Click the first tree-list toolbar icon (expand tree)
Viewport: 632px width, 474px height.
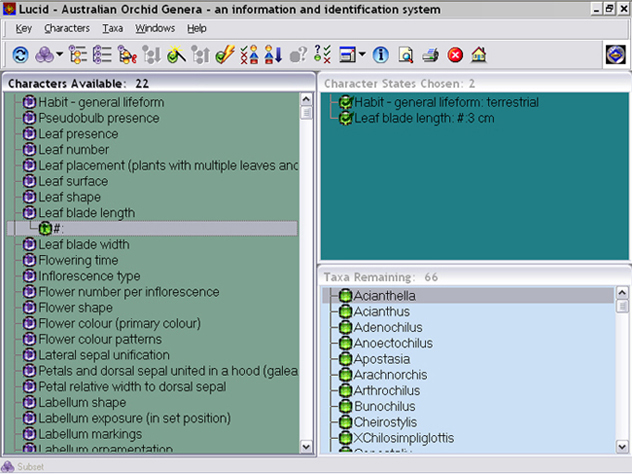coord(78,54)
